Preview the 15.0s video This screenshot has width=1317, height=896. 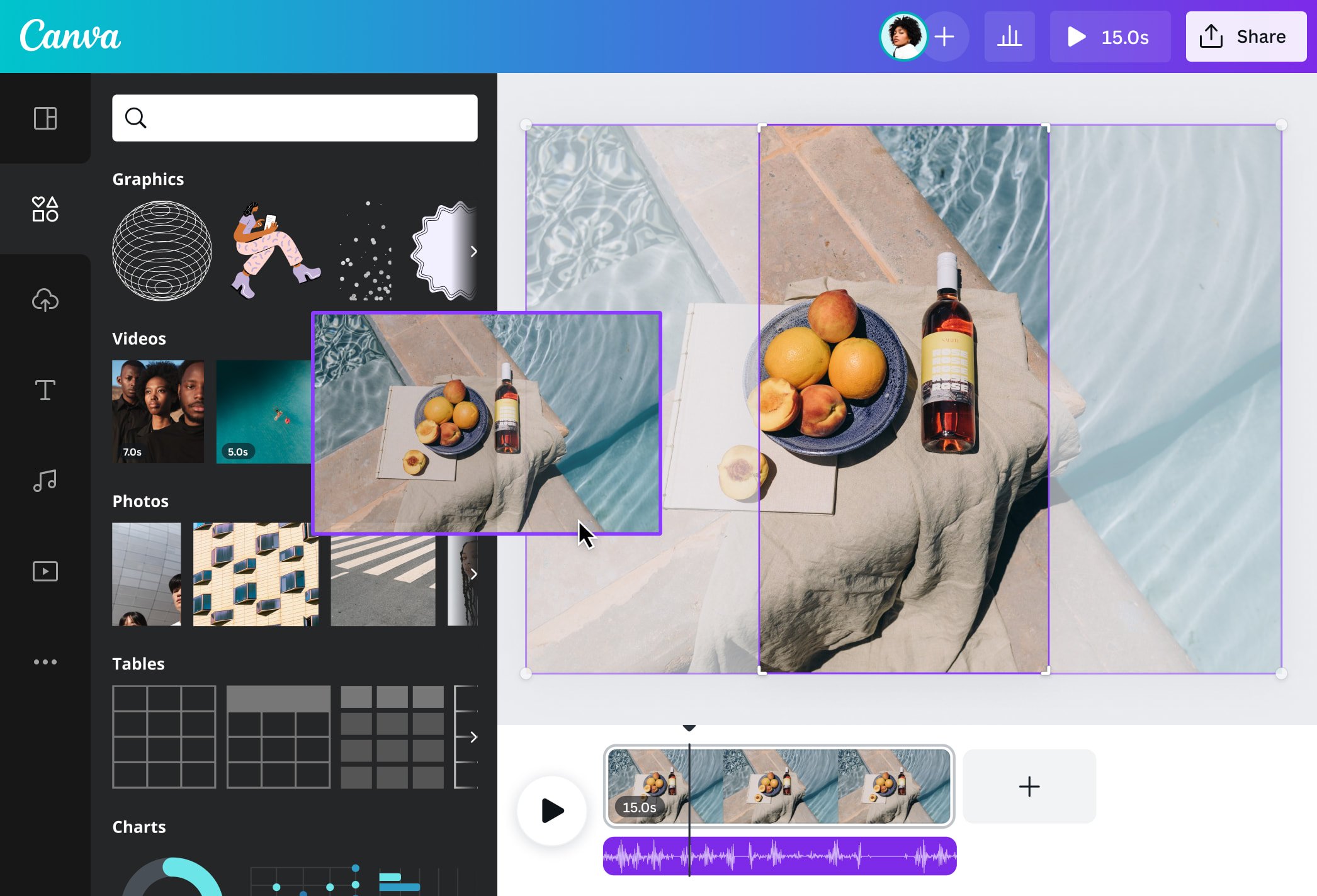point(1110,36)
